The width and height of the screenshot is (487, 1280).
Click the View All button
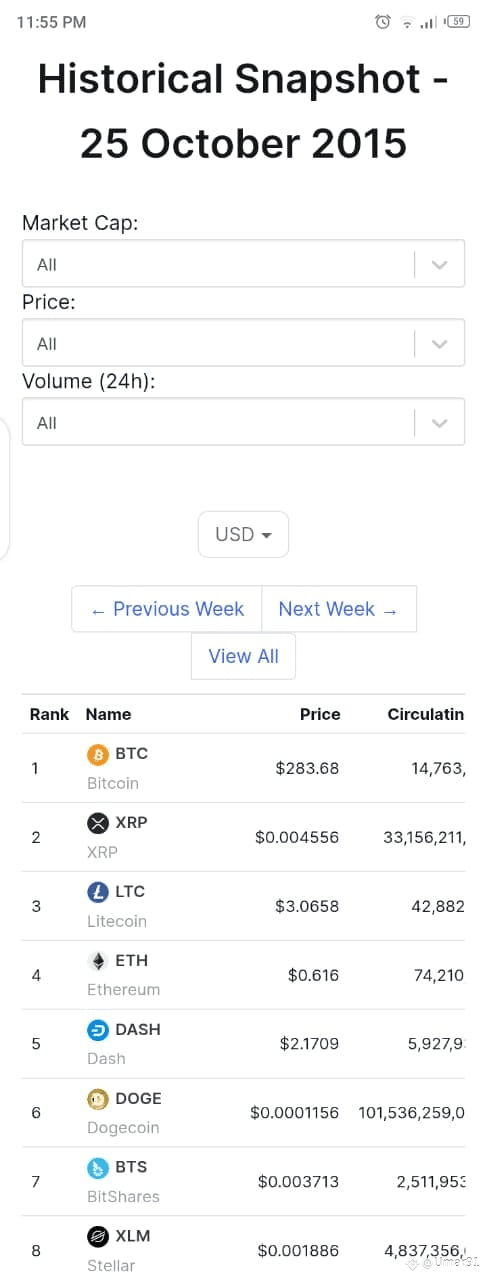tap(243, 656)
